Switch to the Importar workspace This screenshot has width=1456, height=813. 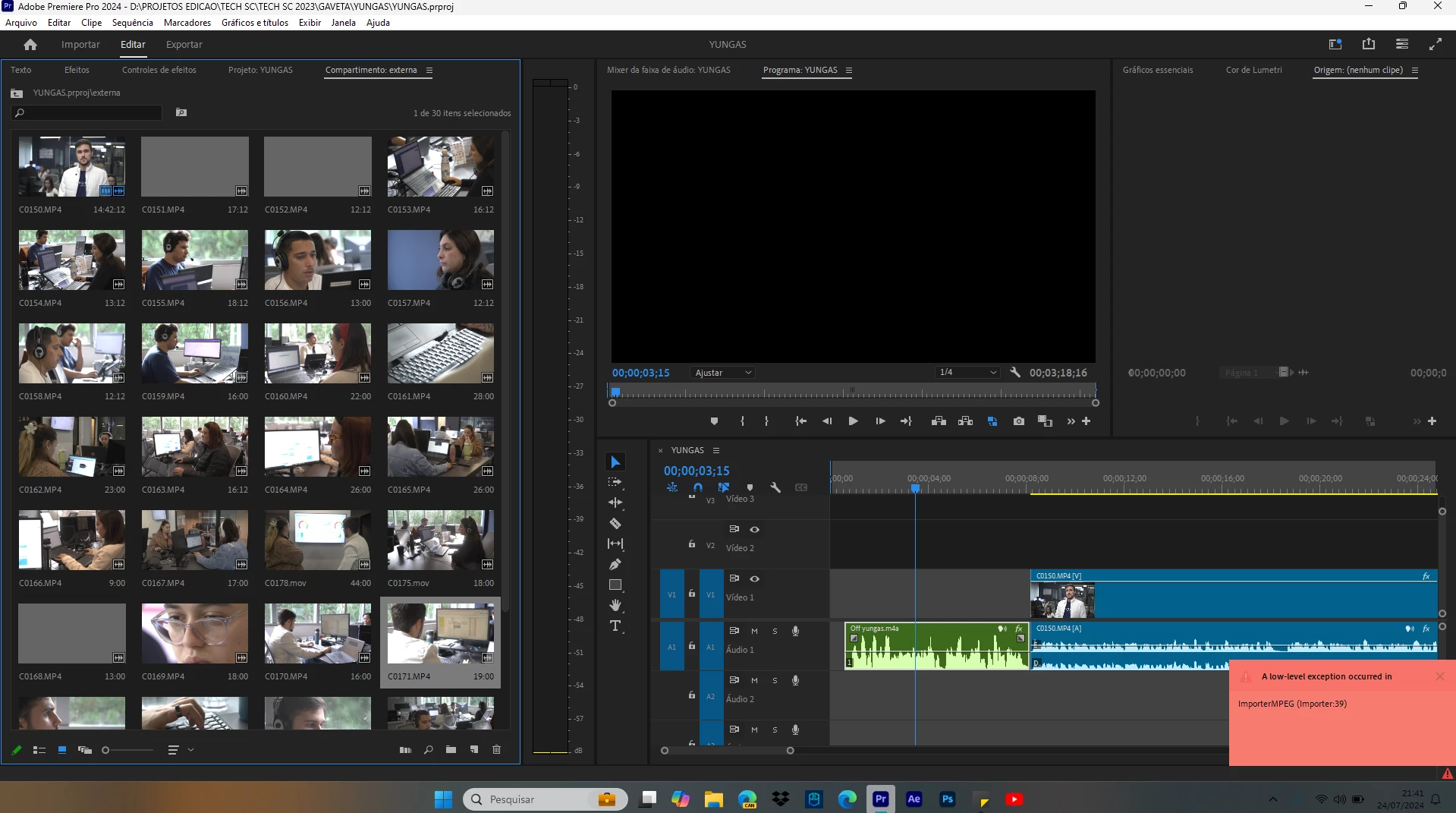[x=80, y=45]
